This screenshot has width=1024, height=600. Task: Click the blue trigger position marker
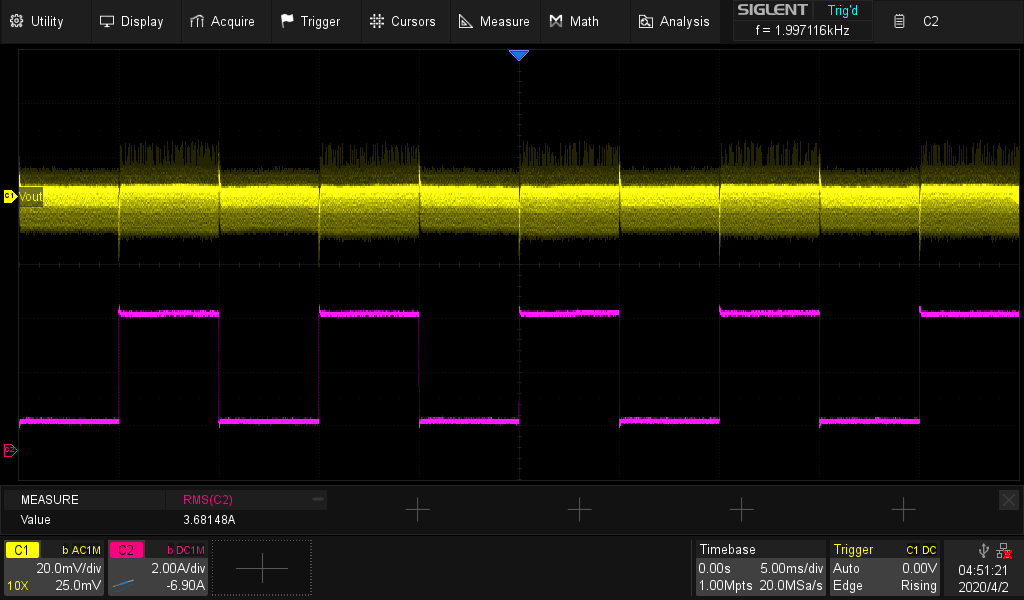518,56
